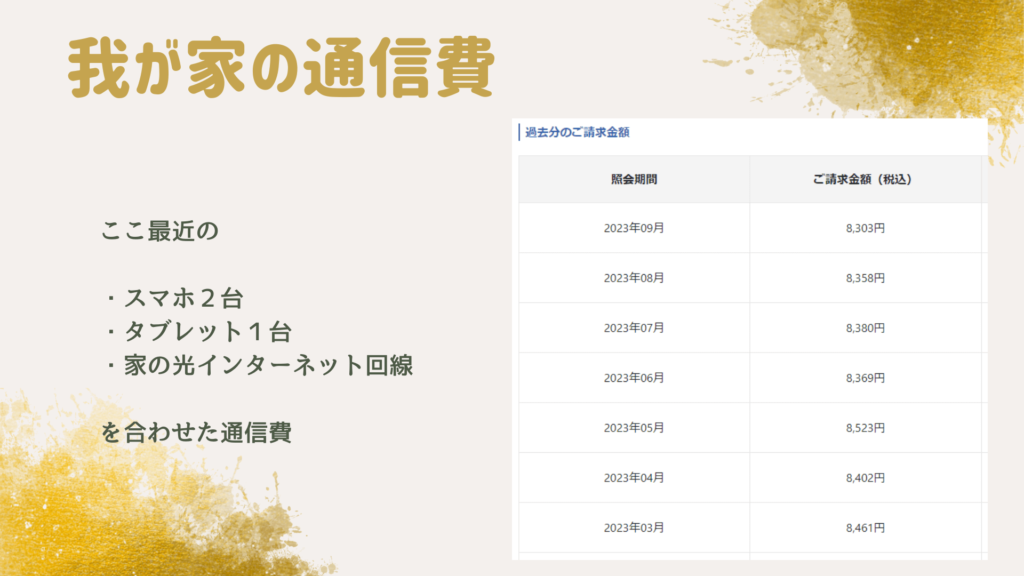Screen dimensions: 1024x576
Task: Click the text ここ最近の
Action: (x=159, y=231)
